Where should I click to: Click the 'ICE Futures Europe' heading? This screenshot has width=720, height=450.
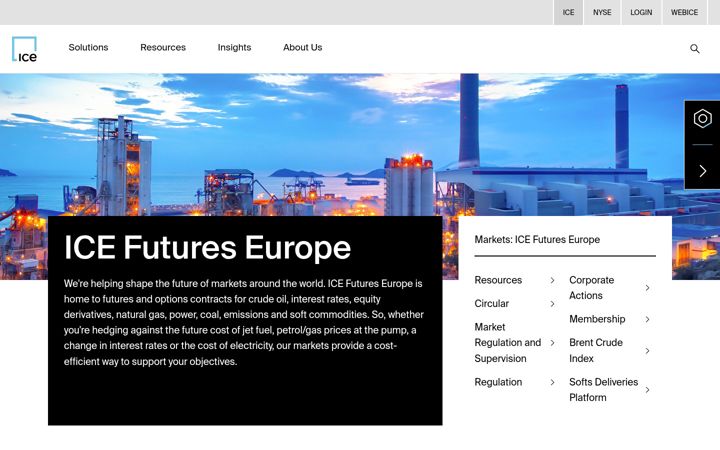point(207,248)
